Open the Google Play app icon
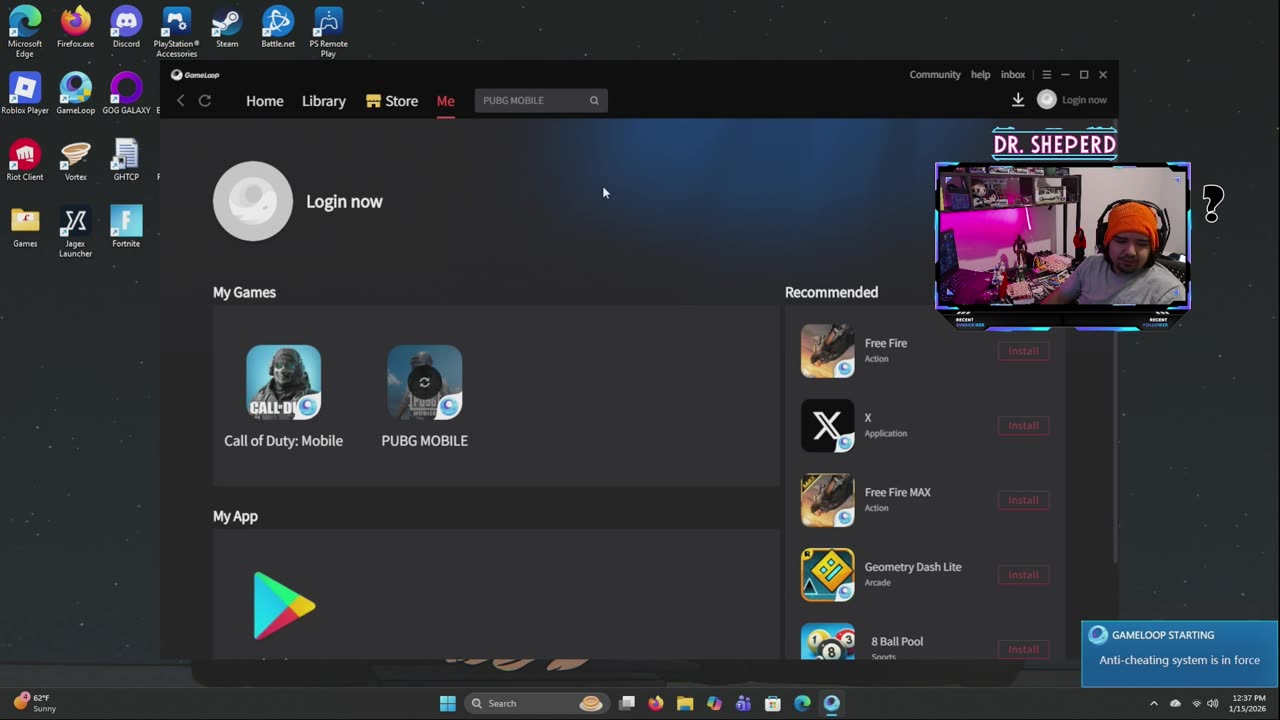1280x720 pixels. coord(284,605)
